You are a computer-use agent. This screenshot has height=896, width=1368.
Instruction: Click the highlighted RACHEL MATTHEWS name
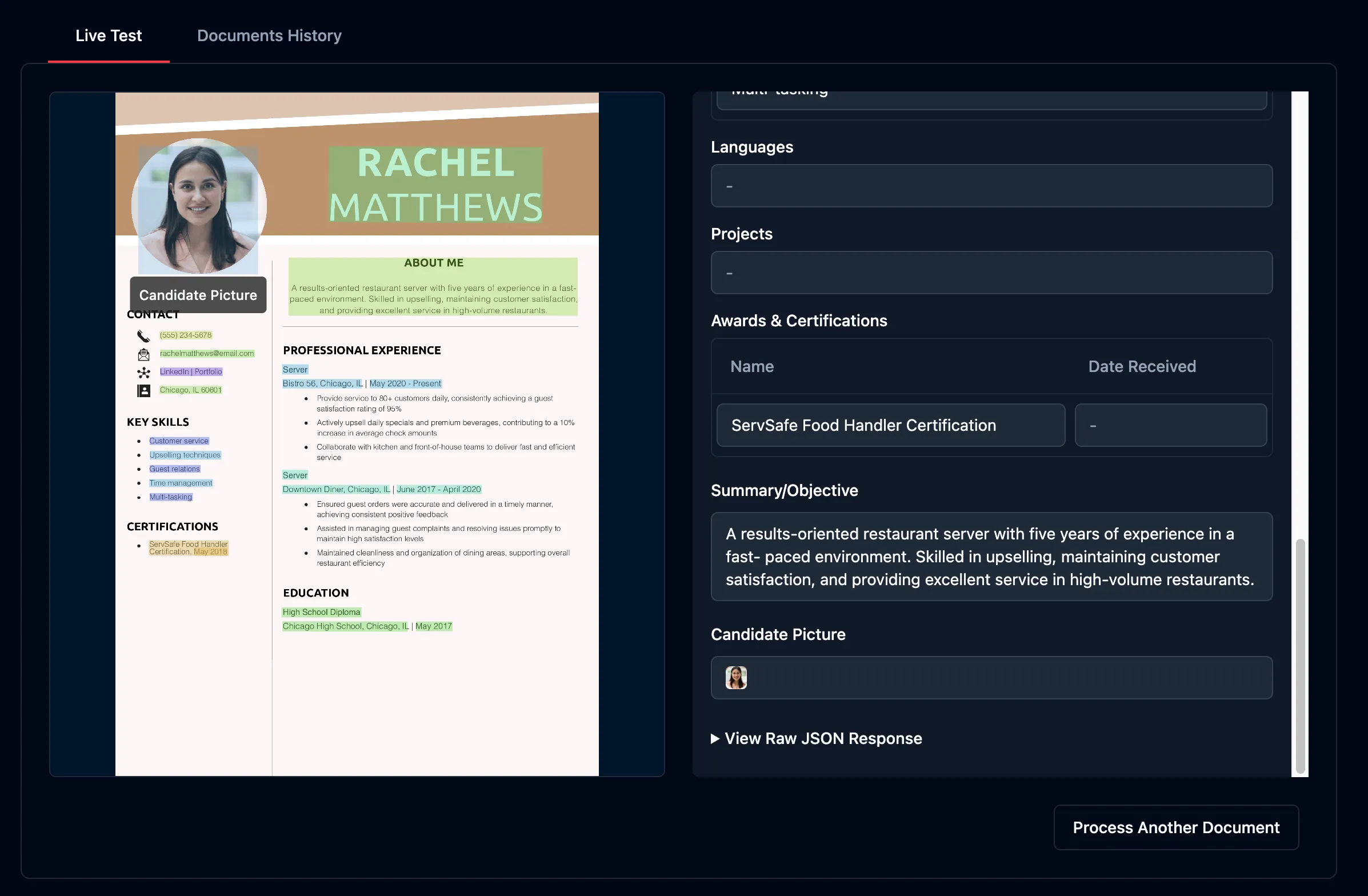[435, 185]
